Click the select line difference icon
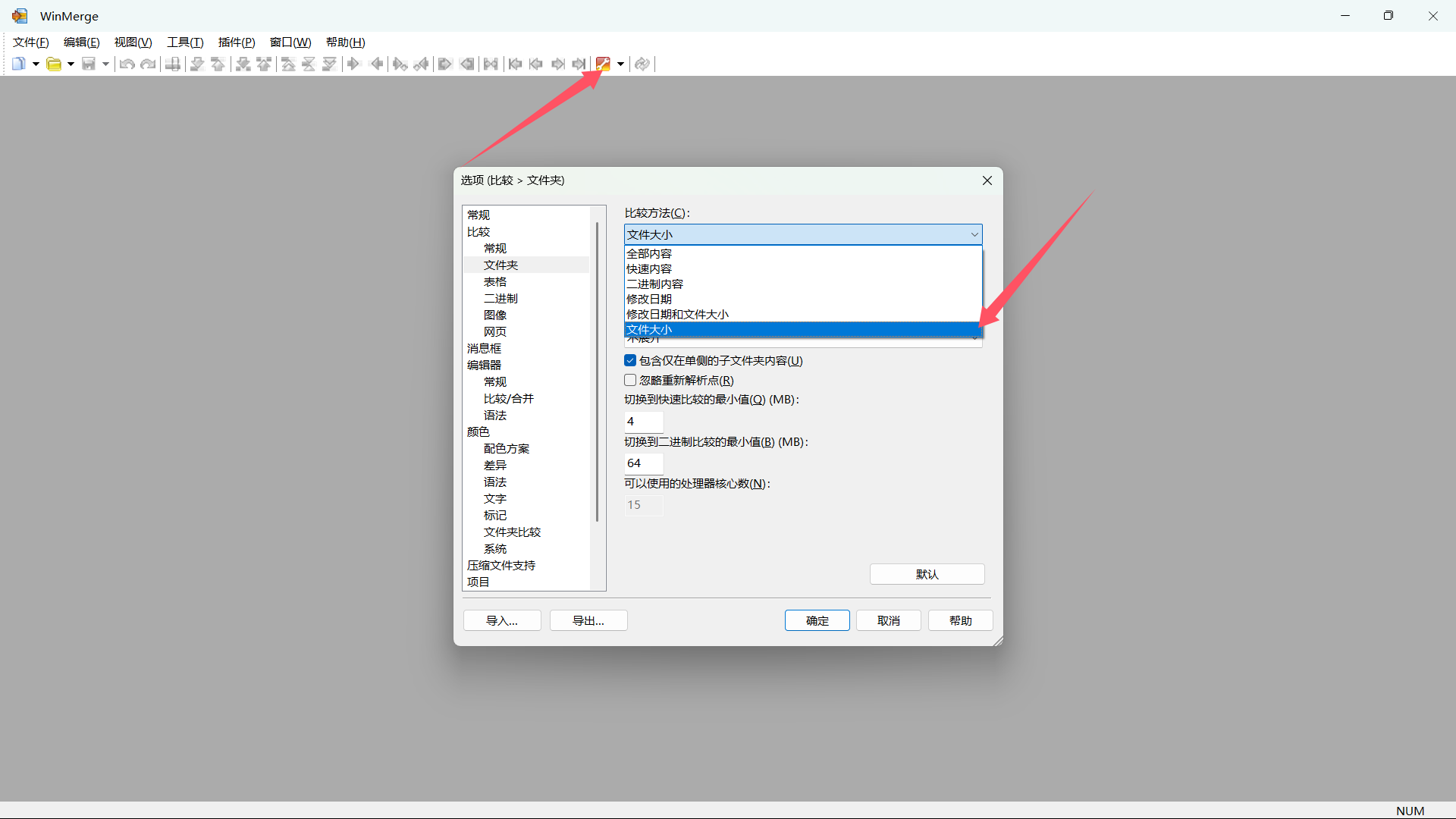1456x819 pixels. (173, 64)
